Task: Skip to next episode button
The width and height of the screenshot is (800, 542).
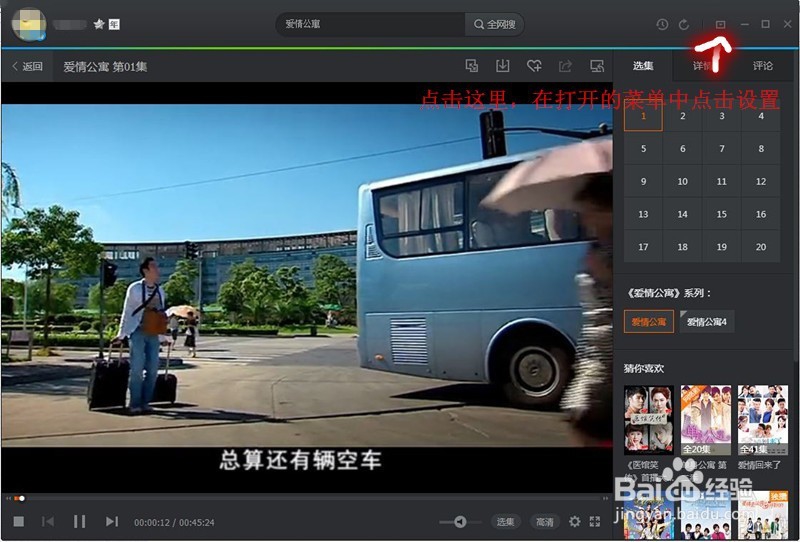Action: point(112,521)
